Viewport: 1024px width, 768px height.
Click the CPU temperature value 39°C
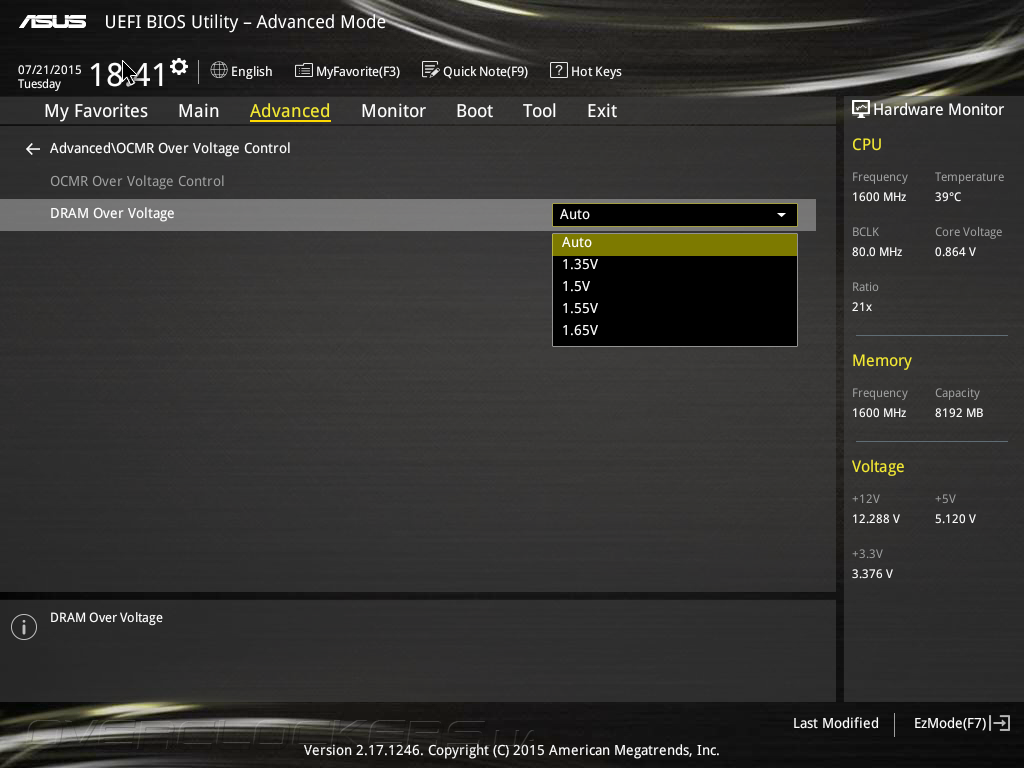pyautogui.click(x=948, y=197)
